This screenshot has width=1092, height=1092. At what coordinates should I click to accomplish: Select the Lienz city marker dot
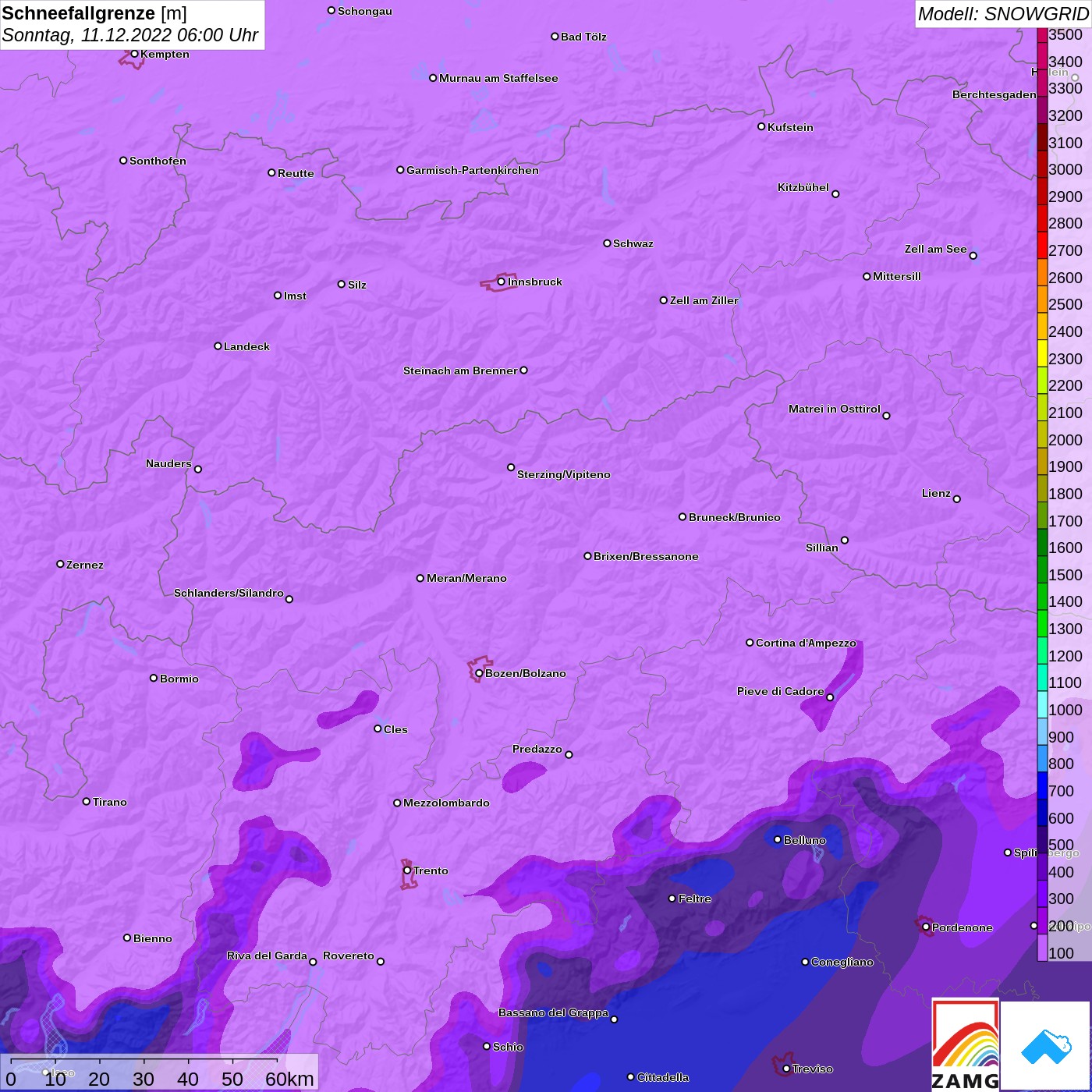pos(957,499)
